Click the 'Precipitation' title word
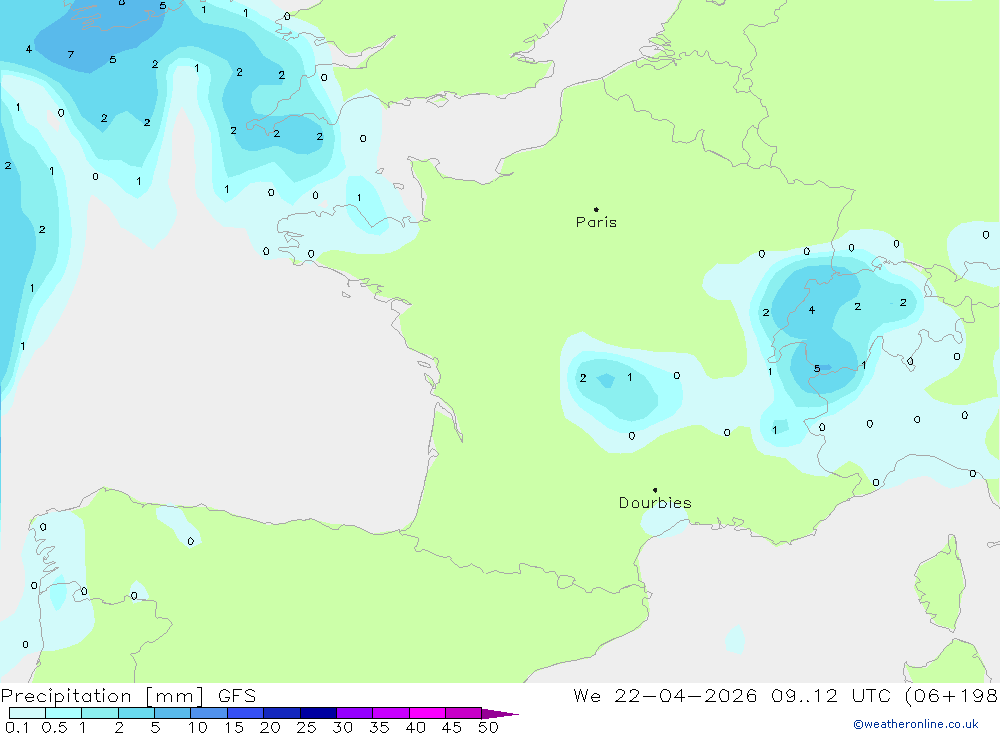The image size is (1000, 733). point(66,696)
